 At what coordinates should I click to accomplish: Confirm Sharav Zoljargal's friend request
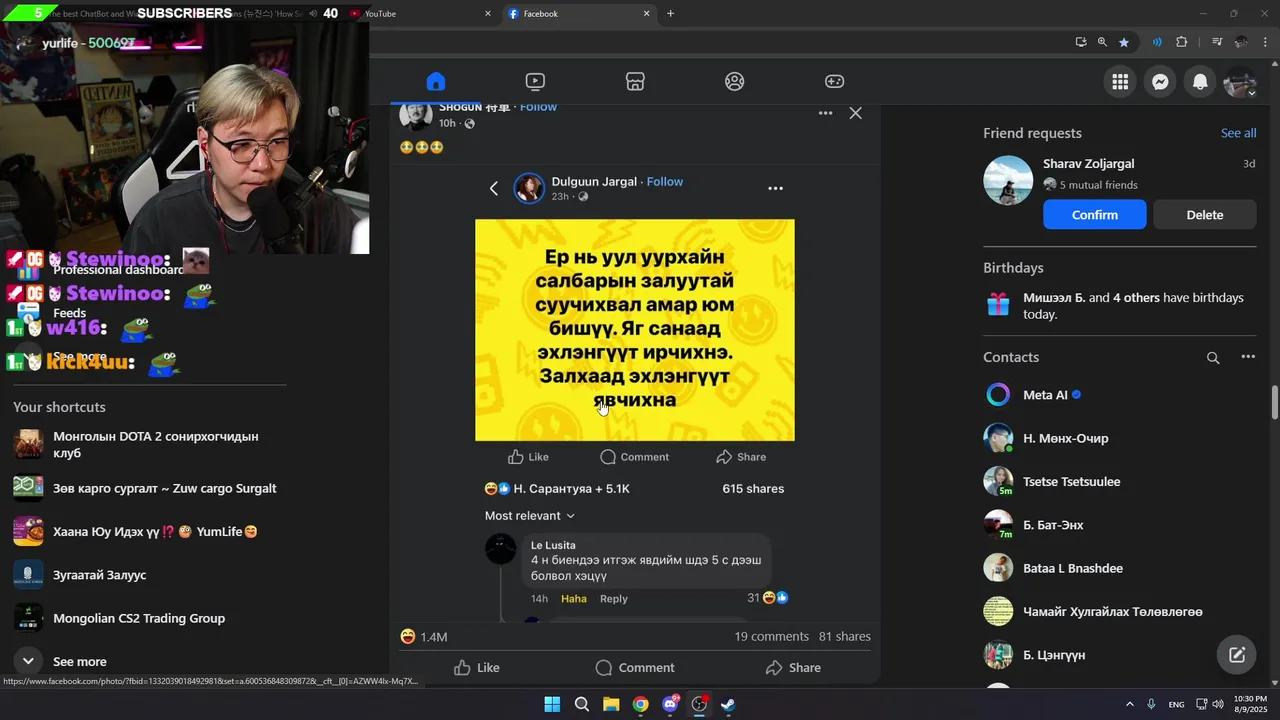[x=1095, y=215]
